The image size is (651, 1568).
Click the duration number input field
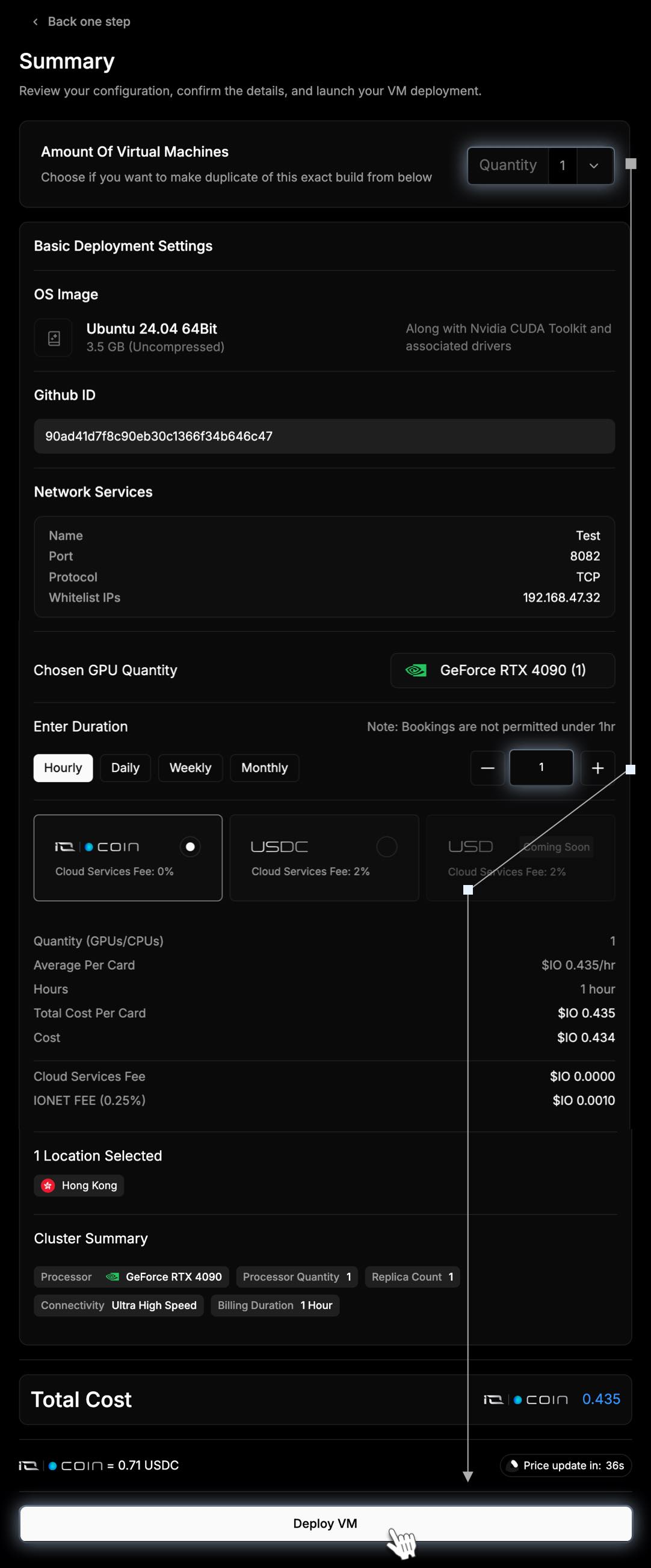(541, 768)
